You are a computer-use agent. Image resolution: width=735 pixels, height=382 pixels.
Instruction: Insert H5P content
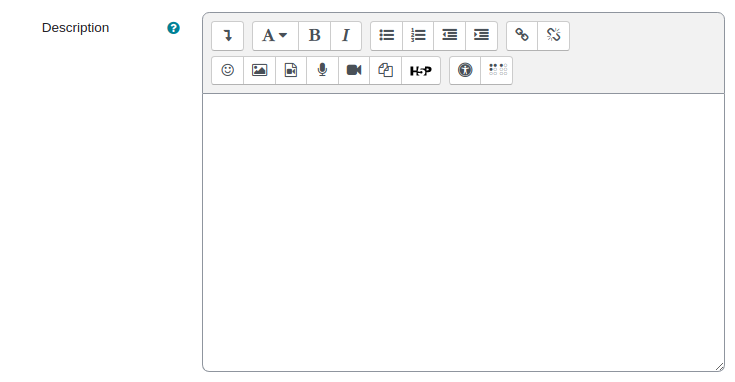421,70
